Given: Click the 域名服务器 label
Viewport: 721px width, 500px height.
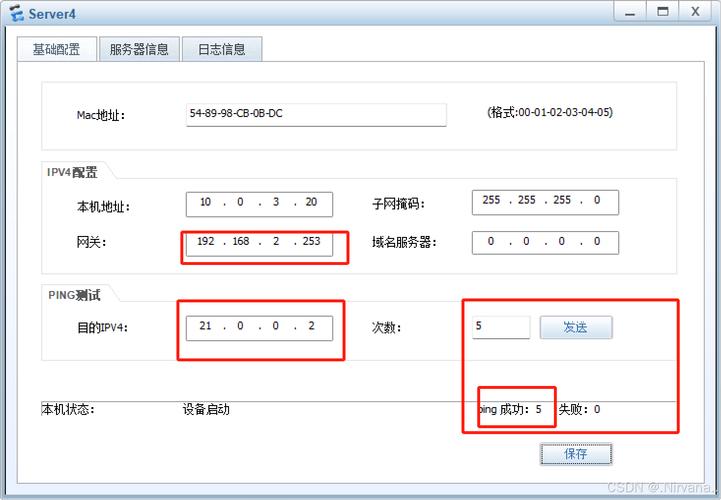Looking at the screenshot, I should point(404,242).
